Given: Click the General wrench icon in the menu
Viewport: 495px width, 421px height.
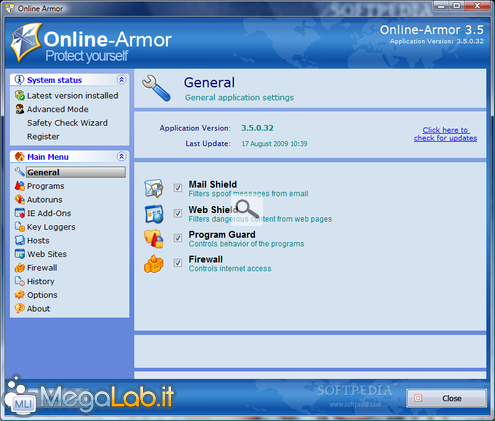Looking at the screenshot, I should [20, 172].
